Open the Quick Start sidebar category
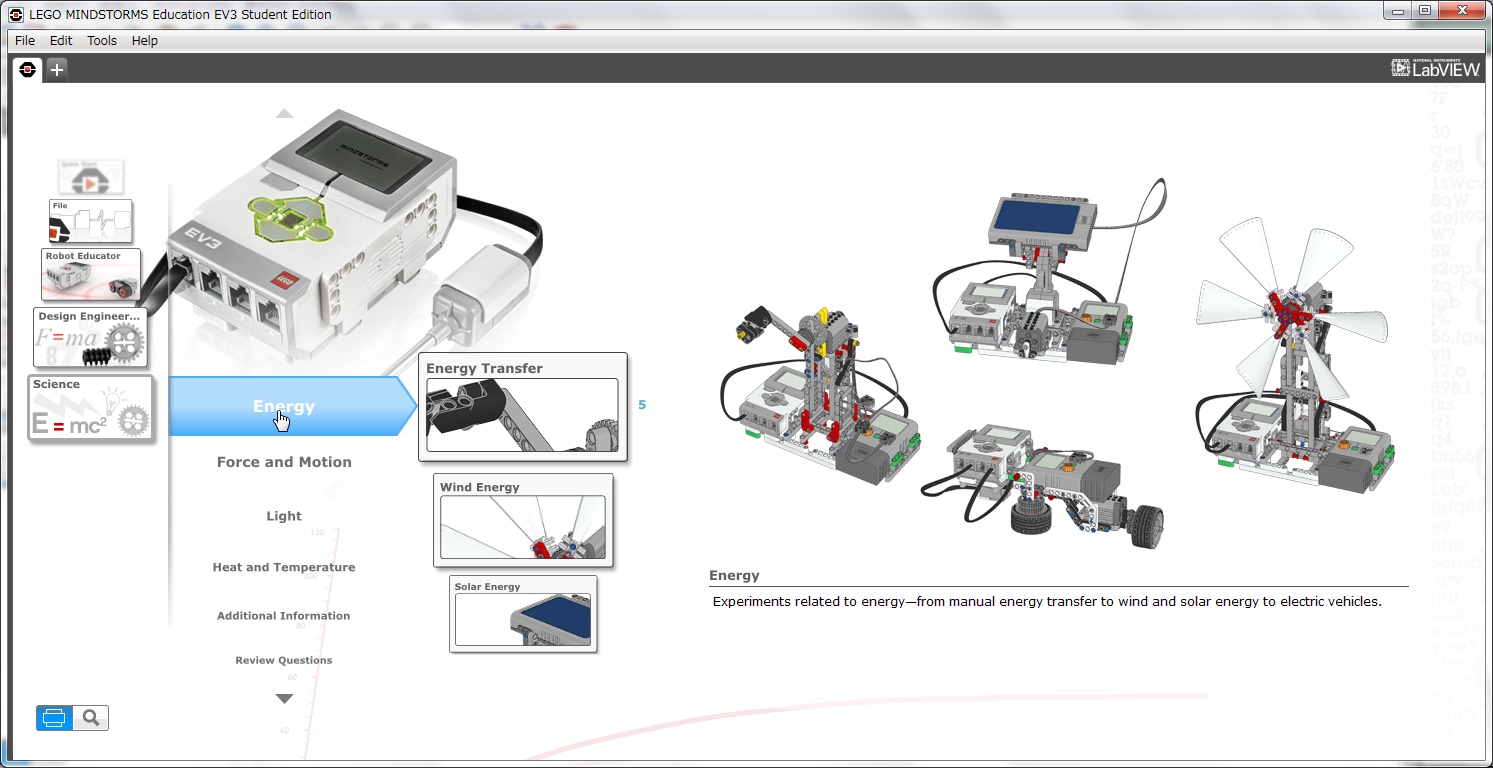The width and height of the screenshot is (1493, 768). tap(91, 177)
